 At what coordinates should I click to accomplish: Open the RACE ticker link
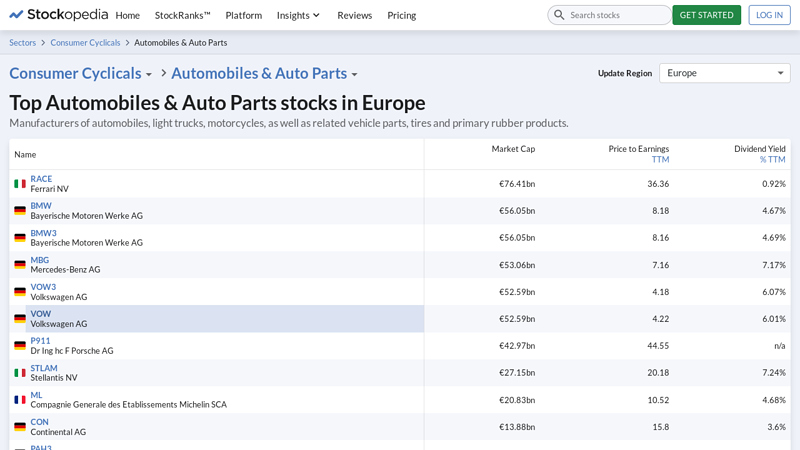(x=41, y=179)
